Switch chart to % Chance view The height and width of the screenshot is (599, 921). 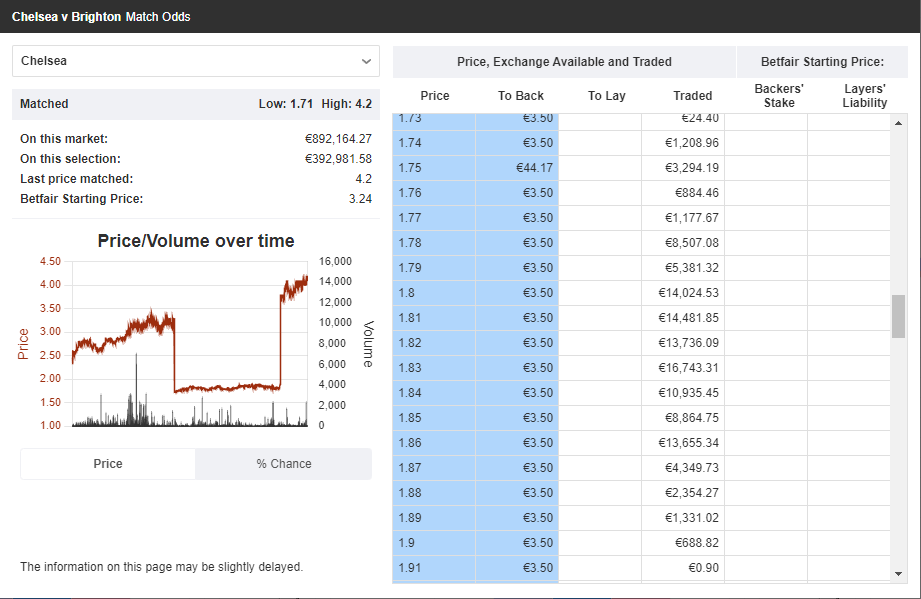[x=284, y=464]
